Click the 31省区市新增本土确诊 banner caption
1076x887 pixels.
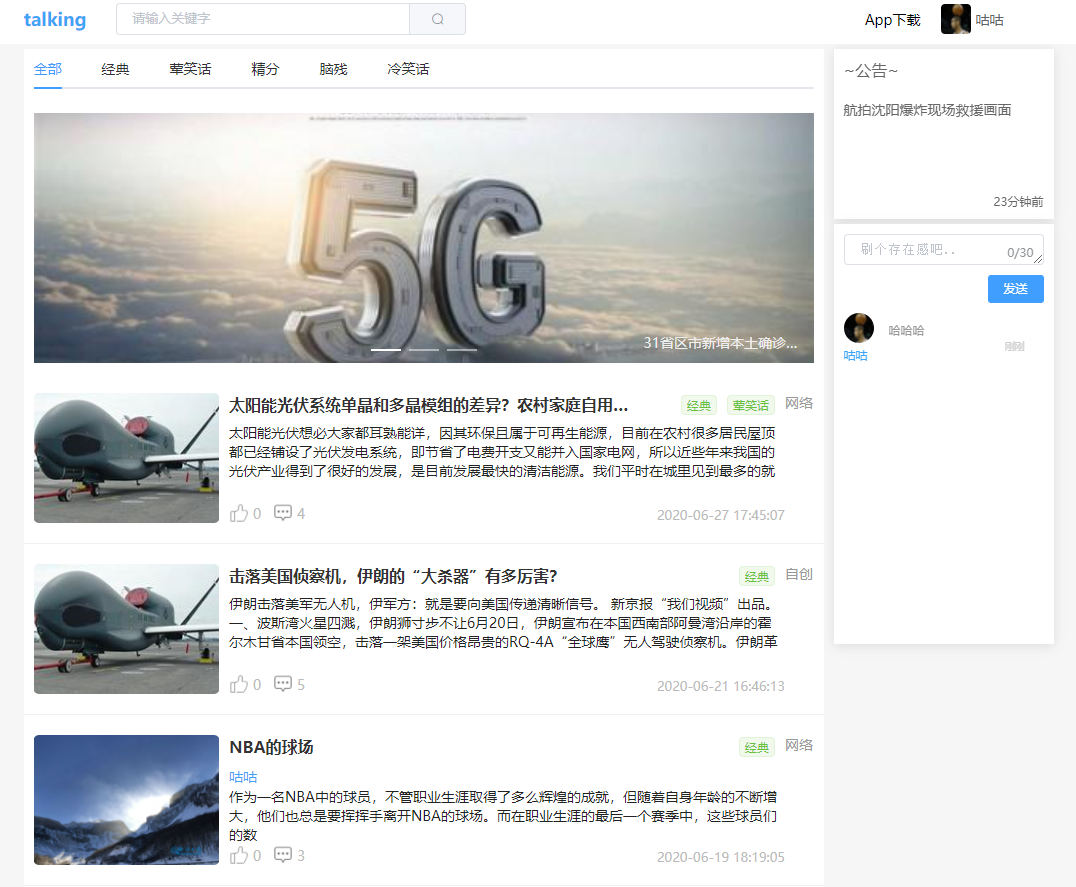click(x=720, y=343)
